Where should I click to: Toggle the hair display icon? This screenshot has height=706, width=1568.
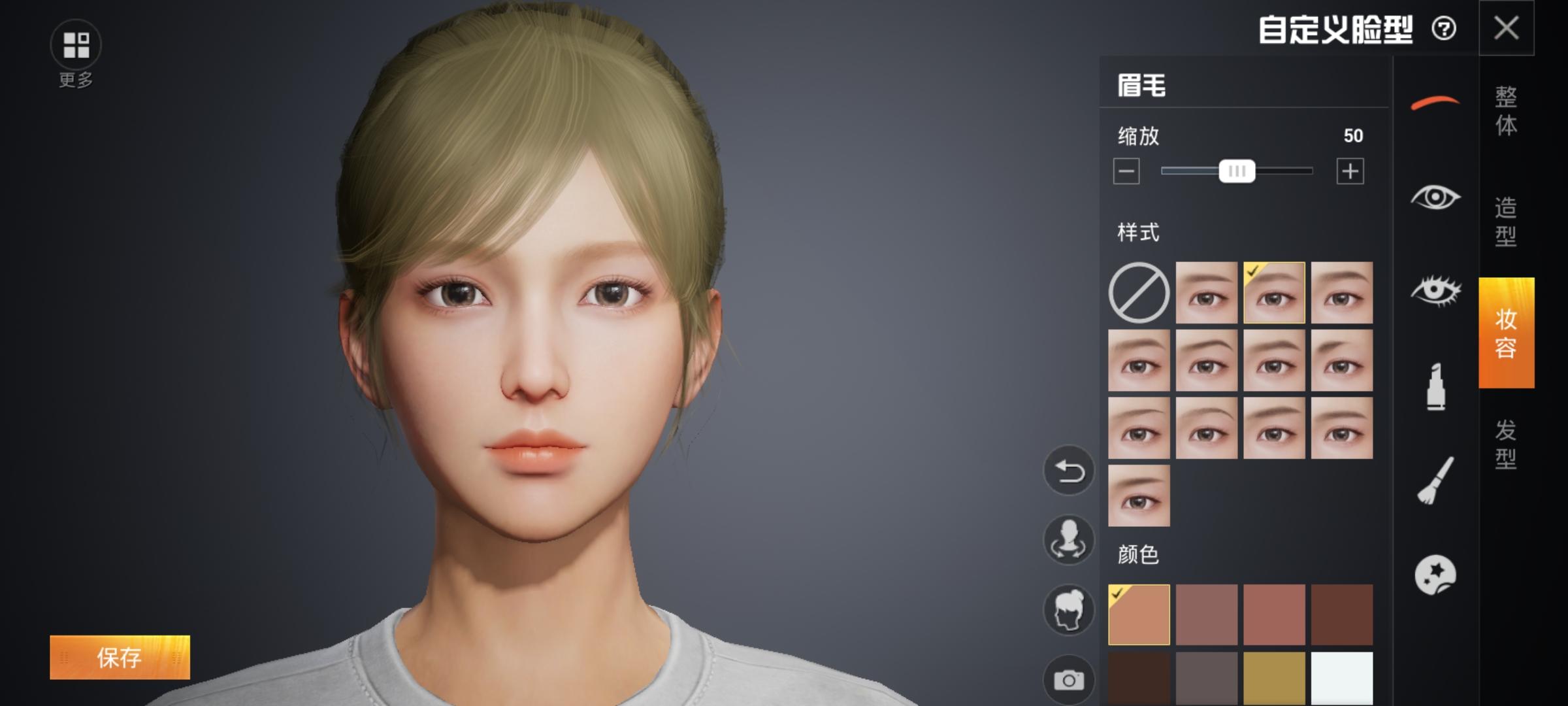pyautogui.click(x=1069, y=609)
